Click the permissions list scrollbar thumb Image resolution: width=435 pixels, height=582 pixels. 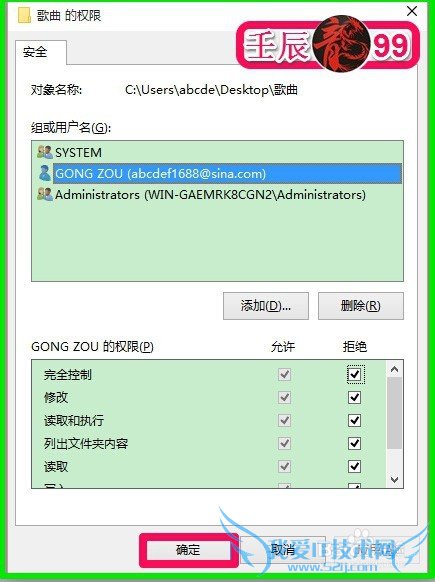pyautogui.click(x=395, y=413)
